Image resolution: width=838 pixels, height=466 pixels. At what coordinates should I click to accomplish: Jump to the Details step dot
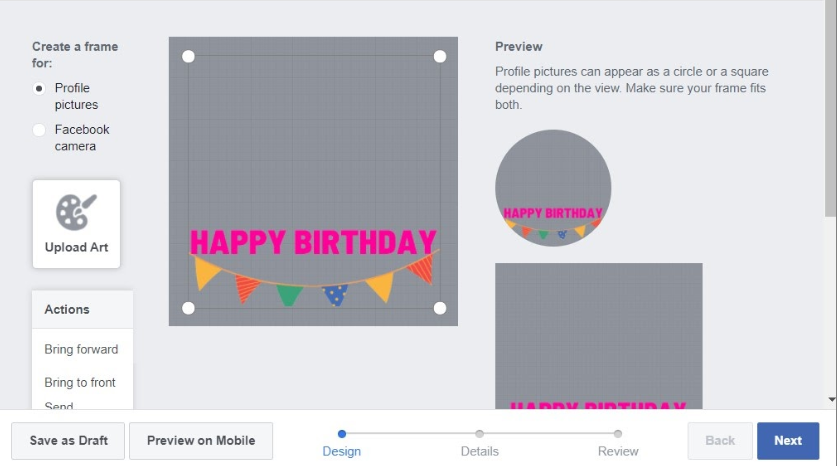pos(480,434)
